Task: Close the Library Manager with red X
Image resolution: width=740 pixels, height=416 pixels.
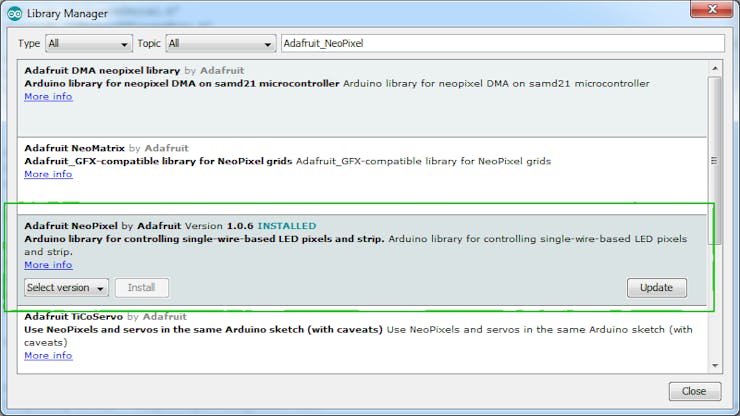Action: pos(712,9)
